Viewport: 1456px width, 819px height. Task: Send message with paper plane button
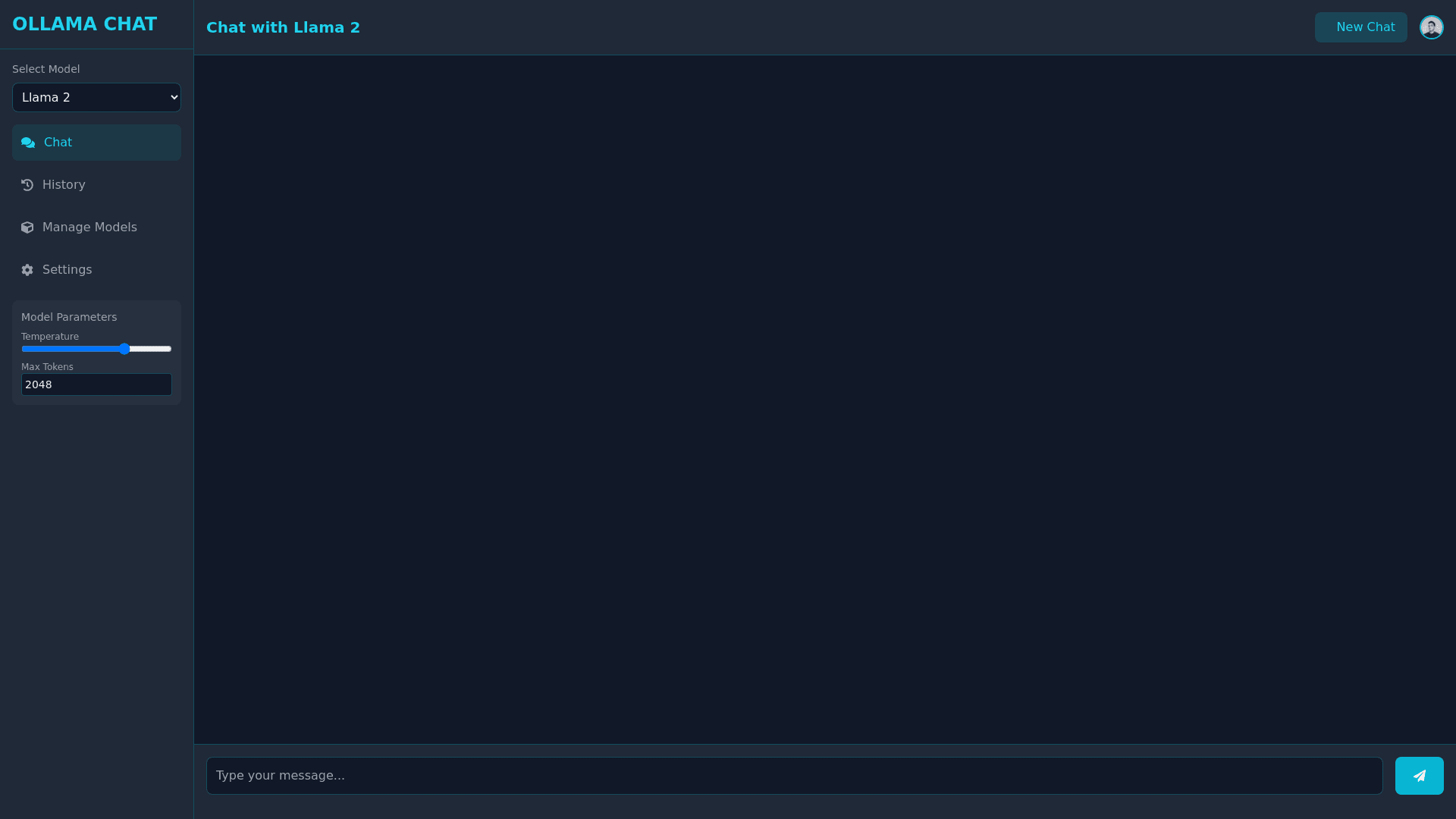[x=1419, y=776]
